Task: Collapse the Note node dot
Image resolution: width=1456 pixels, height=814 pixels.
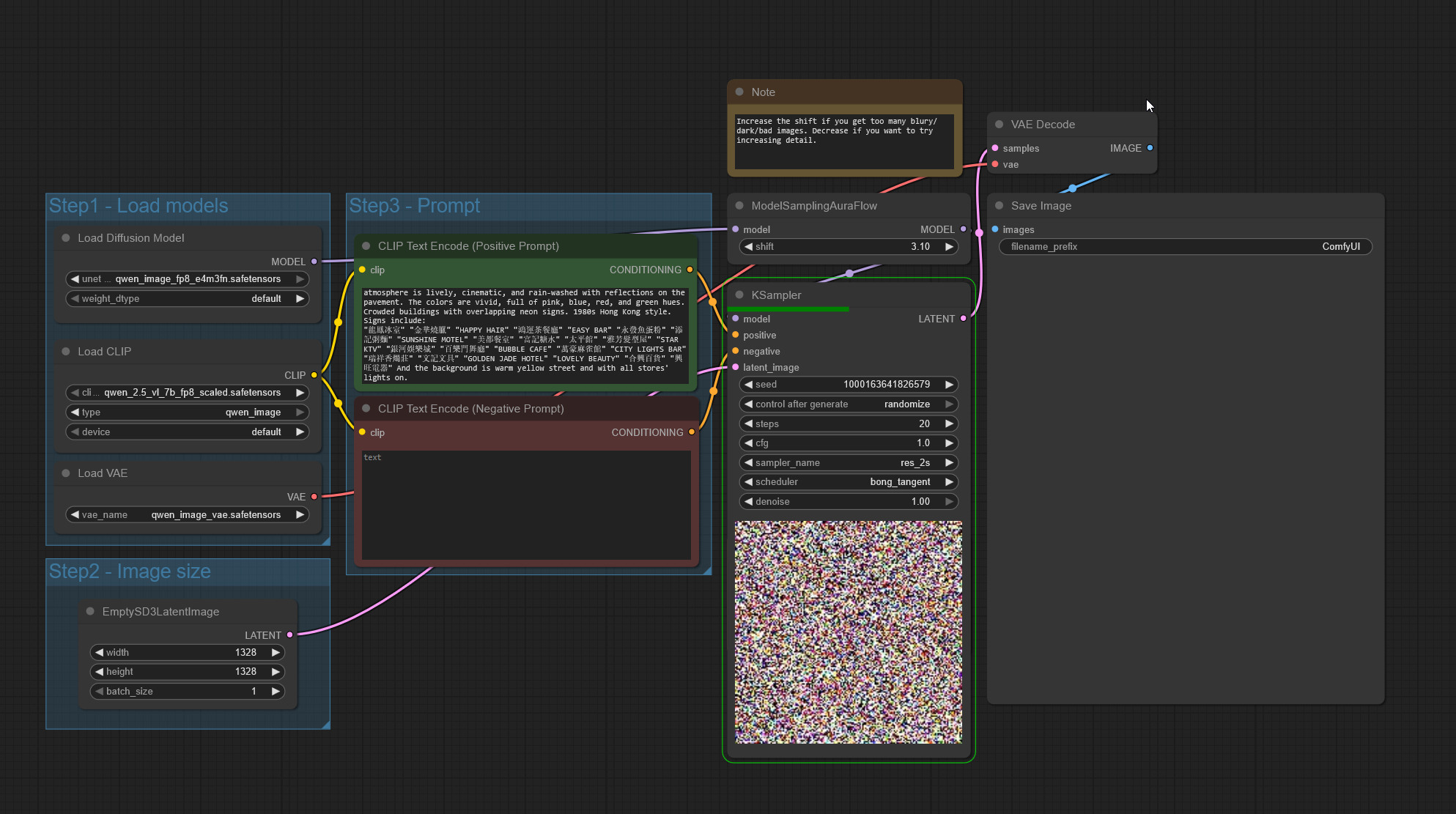Action: tap(739, 92)
